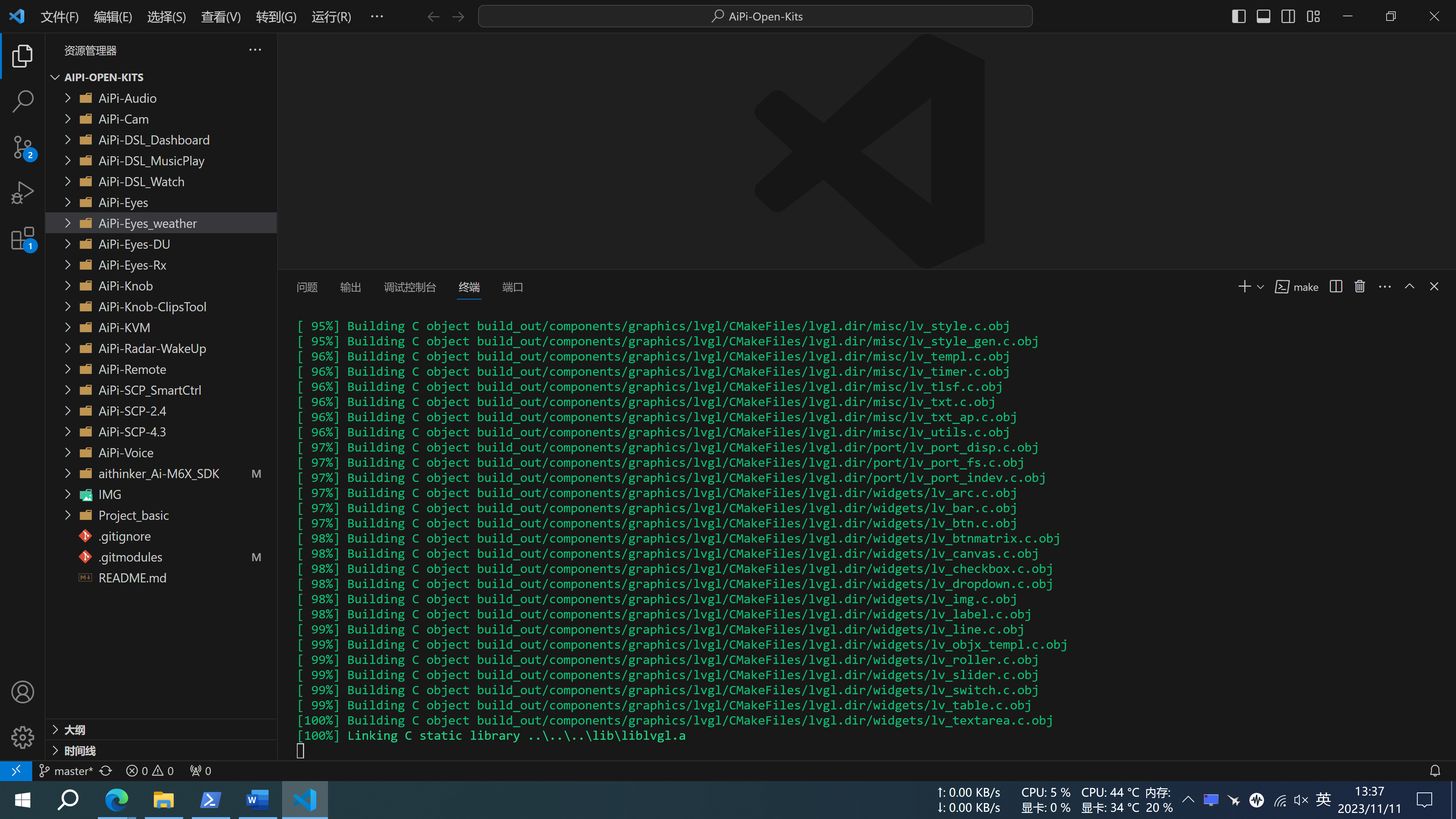The width and height of the screenshot is (1456, 819).
Task: Expand the 时间线 timeline section
Action: pyautogui.click(x=161, y=751)
